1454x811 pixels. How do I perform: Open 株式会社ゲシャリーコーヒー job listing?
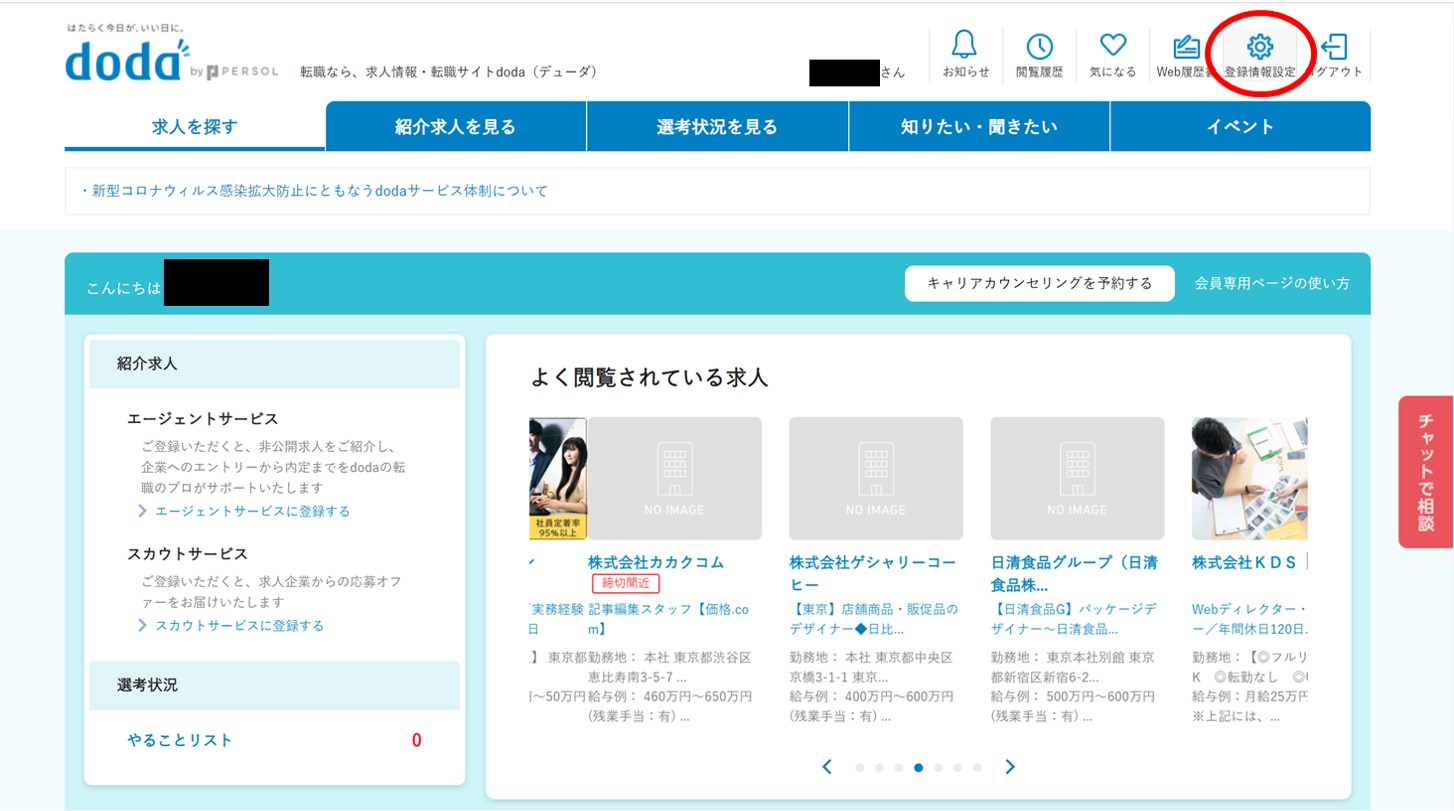click(x=872, y=573)
